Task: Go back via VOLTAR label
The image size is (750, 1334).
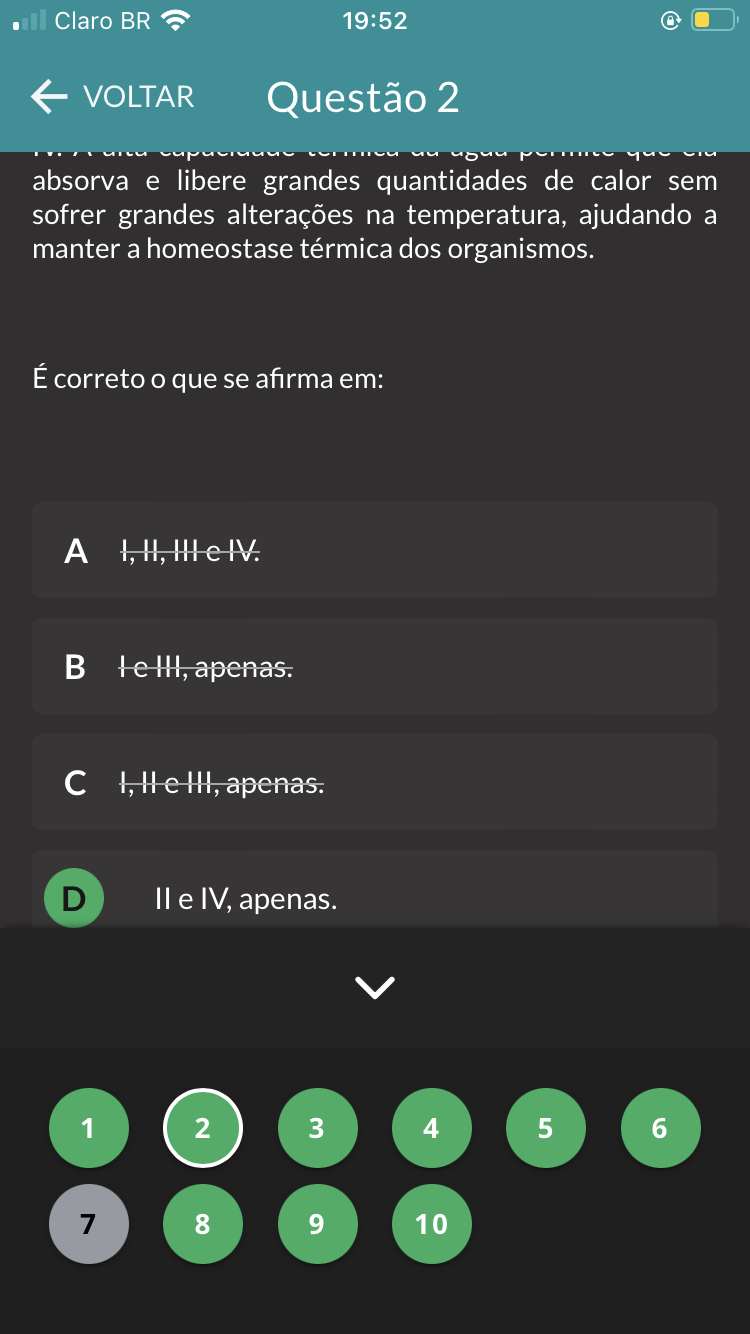Action: click(139, 97)
